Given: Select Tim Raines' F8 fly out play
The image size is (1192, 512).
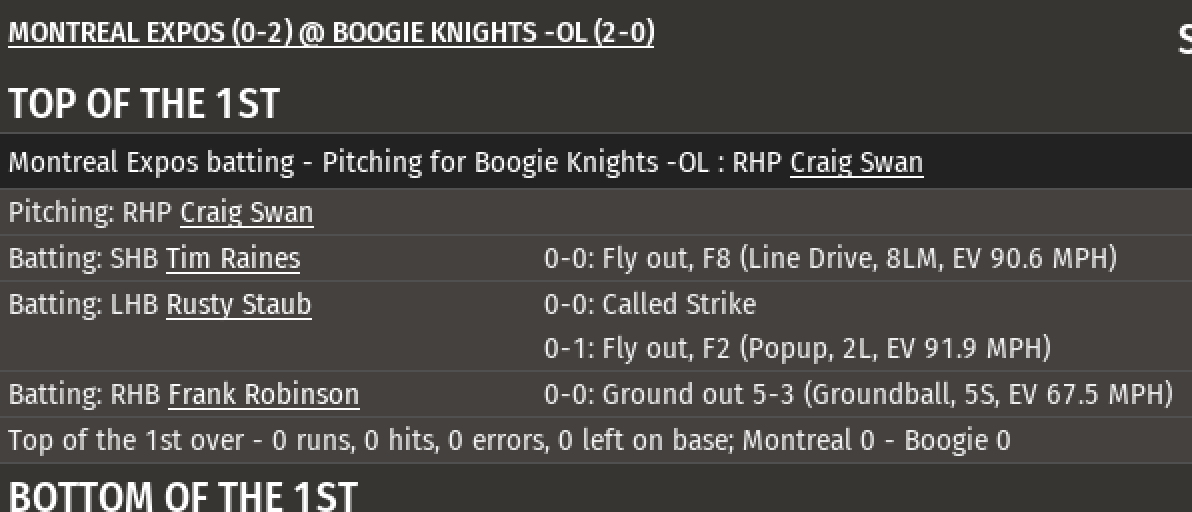Looking at the screenshot, I should click(x=829, y=259).
